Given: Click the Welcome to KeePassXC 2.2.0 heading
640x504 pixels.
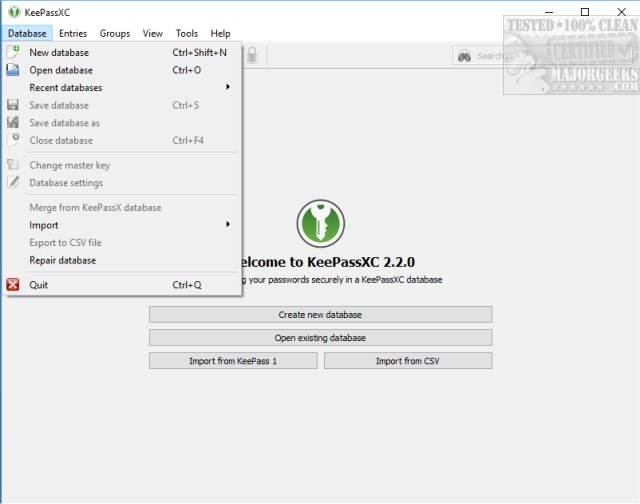Looking at the screenshot, I should click(x=329, y=262).
